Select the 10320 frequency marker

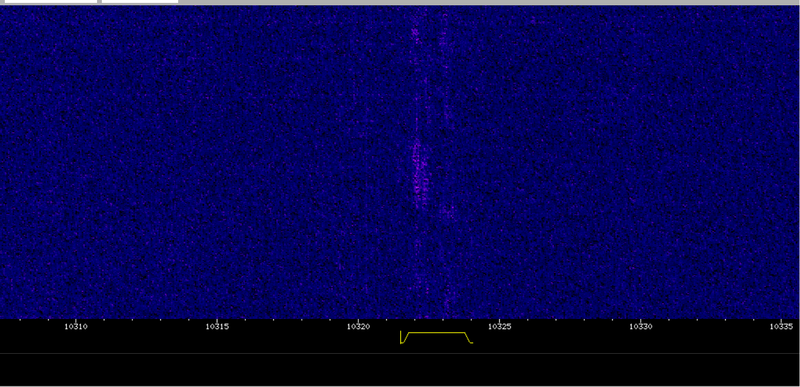point(358,326)
